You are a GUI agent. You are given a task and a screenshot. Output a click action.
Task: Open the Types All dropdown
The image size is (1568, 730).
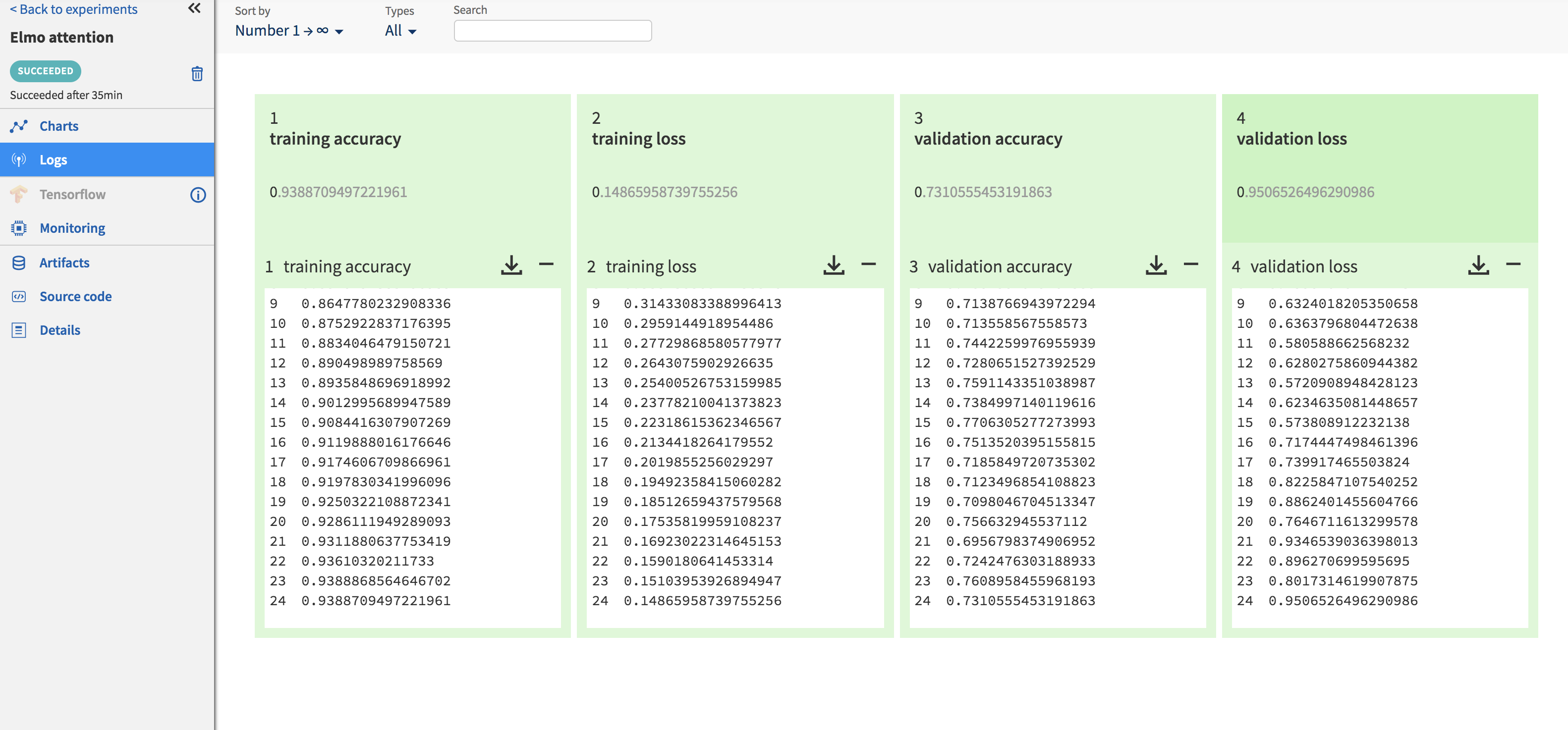coord(400,31)
